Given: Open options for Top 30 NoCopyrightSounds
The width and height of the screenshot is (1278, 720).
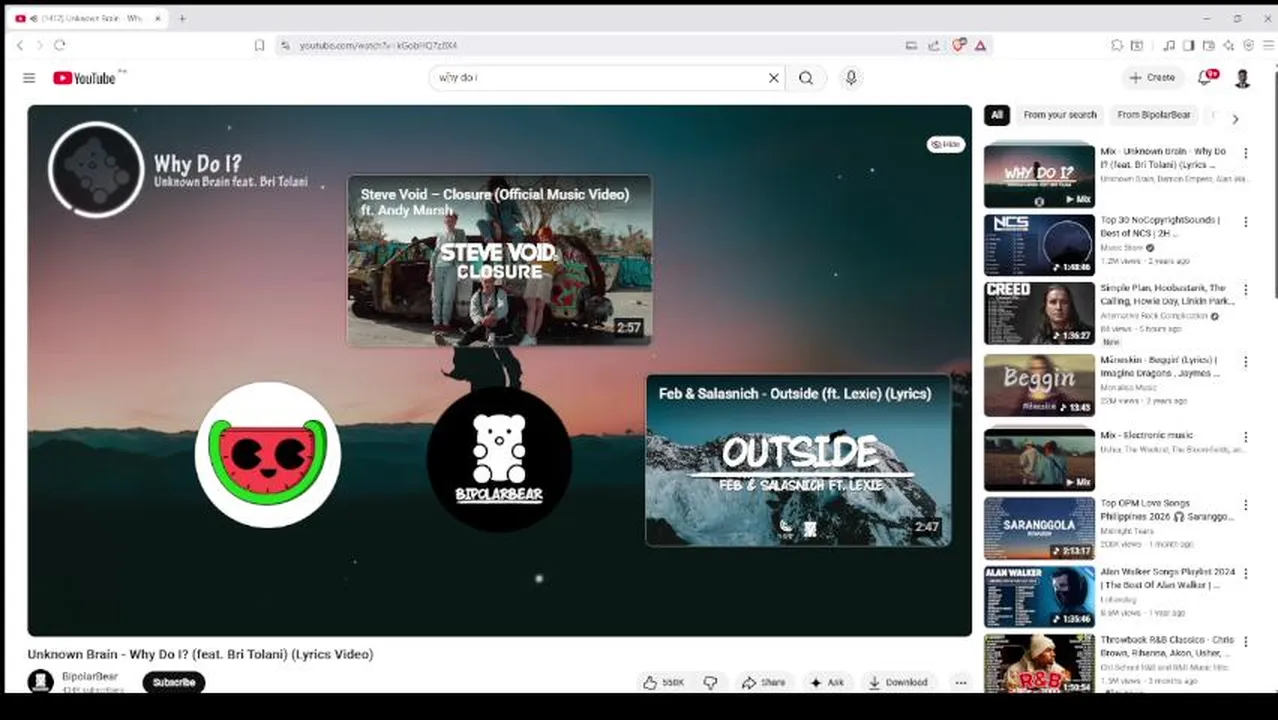Looking at the screenshot, I should [1245, 222].
